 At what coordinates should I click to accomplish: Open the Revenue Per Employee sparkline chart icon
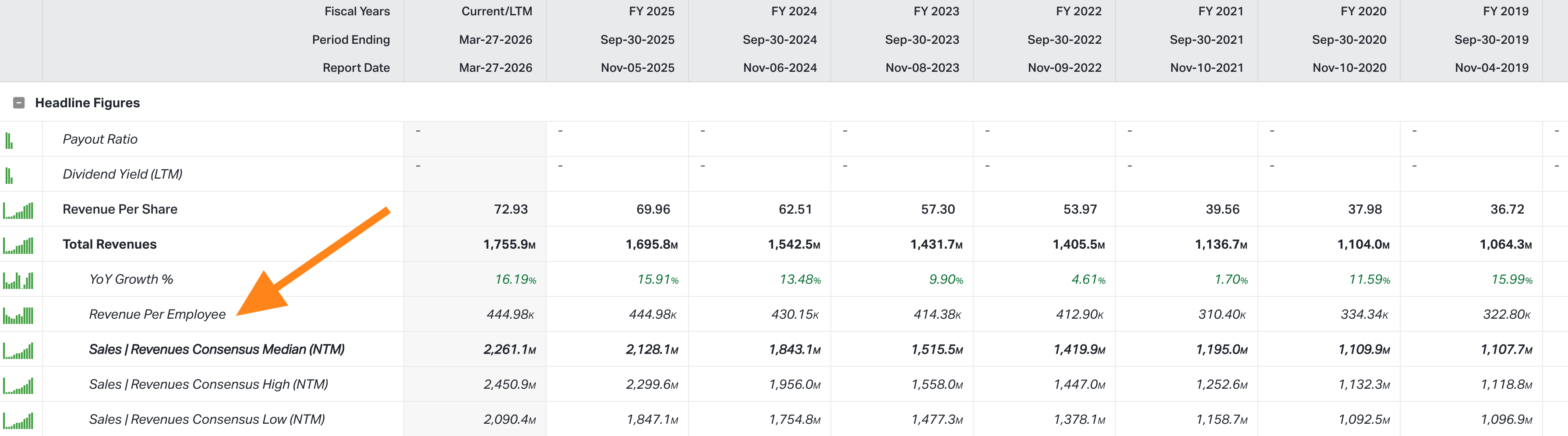18,316
